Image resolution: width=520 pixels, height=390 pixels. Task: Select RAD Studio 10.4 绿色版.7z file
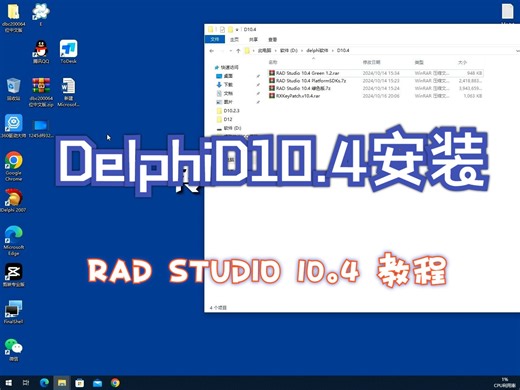[x=375, y=88]
